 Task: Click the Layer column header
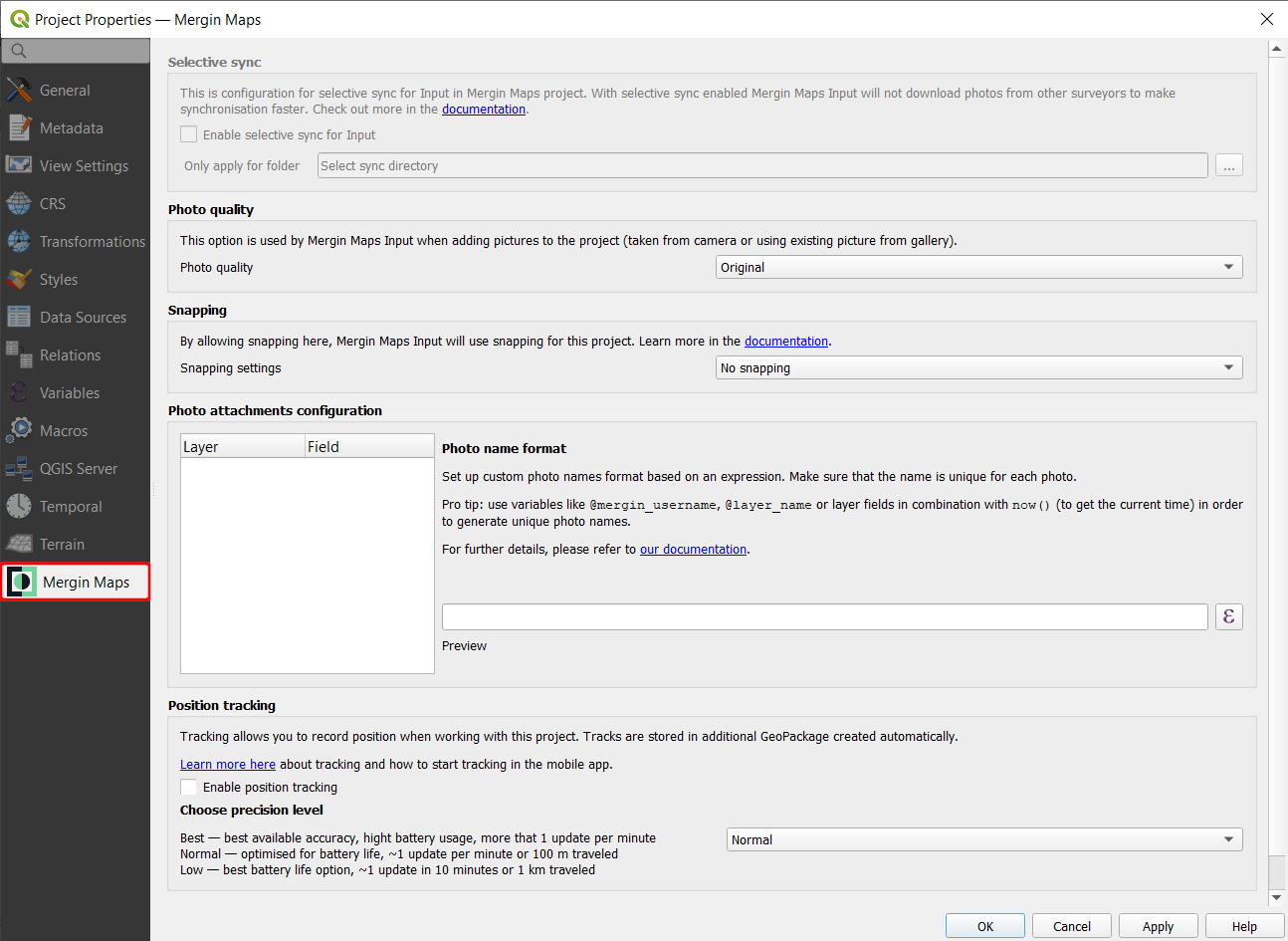(x=243, y=446)
